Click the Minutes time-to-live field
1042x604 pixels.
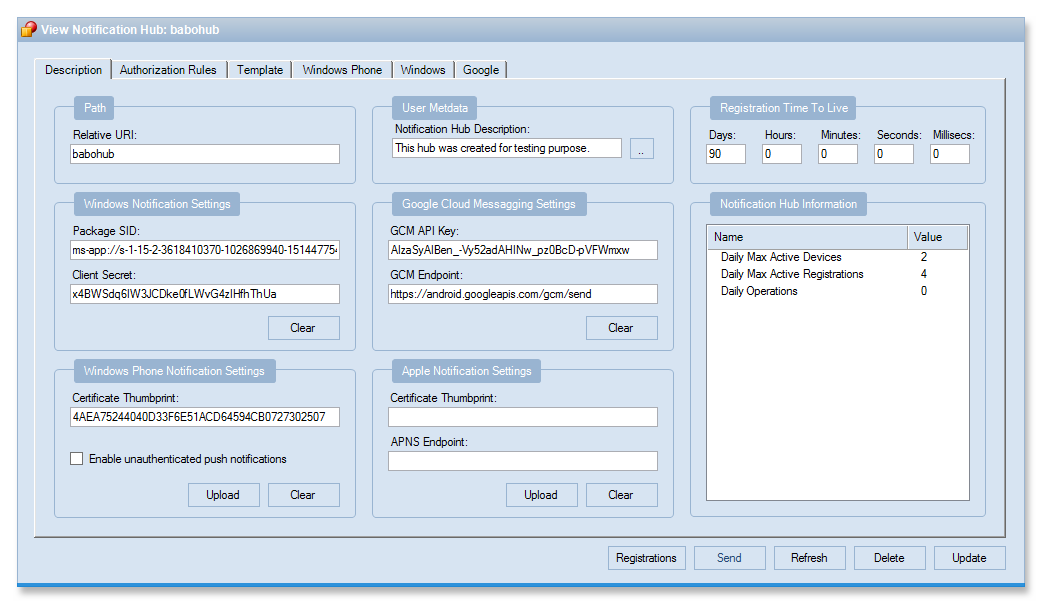(x=837, y=154)
